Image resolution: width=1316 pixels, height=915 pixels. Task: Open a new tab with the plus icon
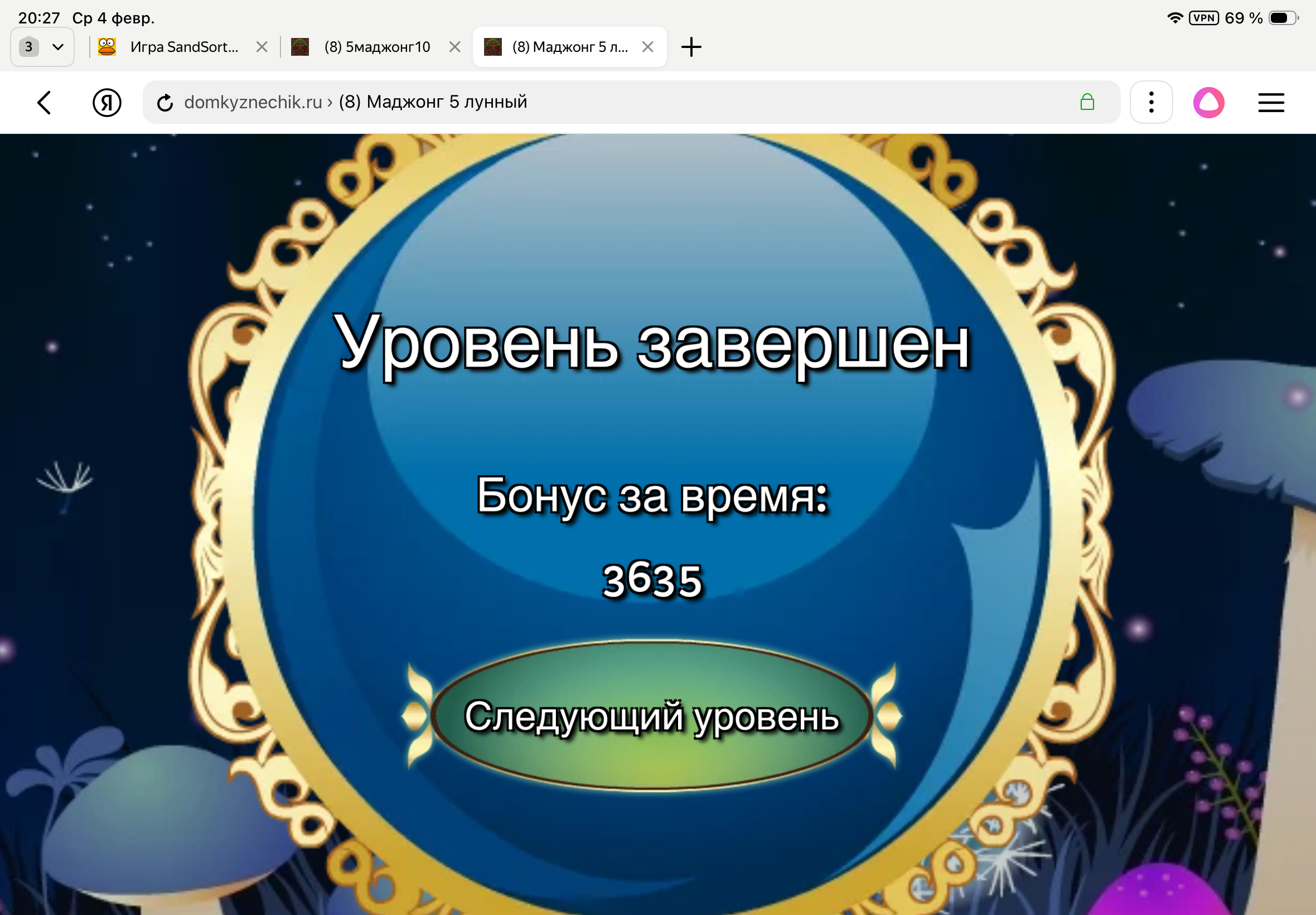click(x=691, y=46)
